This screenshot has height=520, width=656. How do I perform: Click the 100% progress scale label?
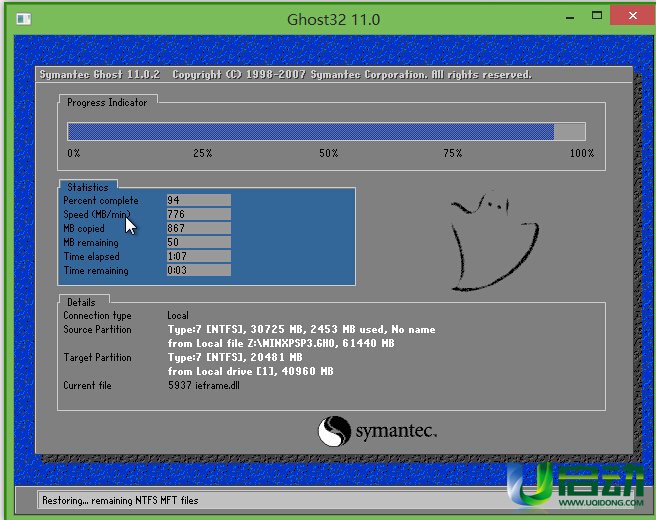pos(582,153)
